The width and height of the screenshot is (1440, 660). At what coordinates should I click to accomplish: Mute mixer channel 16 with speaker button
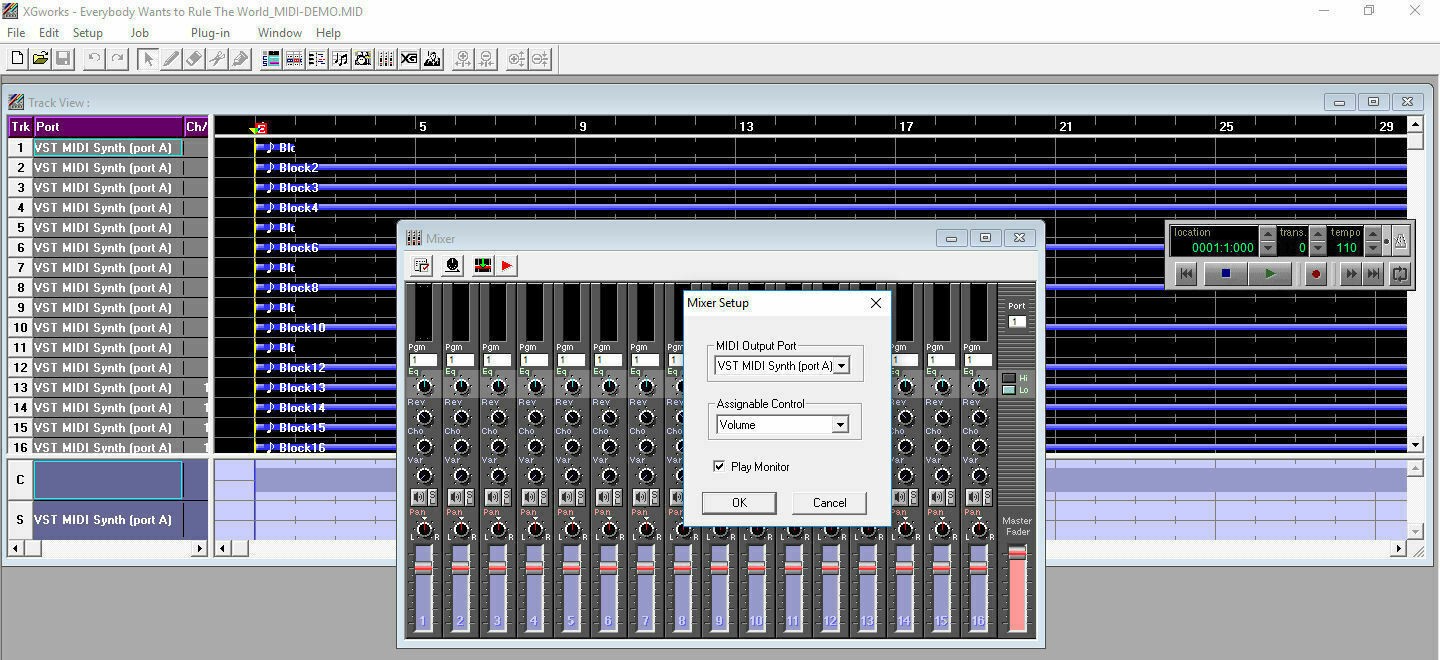click(973, 497)
